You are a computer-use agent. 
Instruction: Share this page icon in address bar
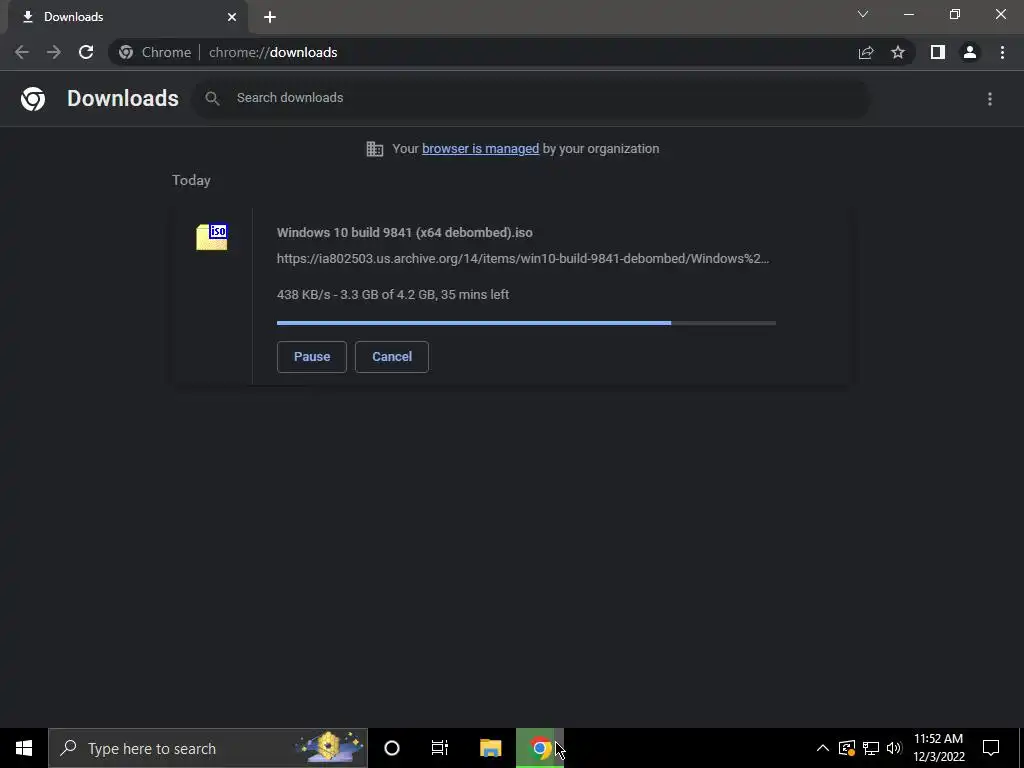pyautogui.click(x=866, y=52)
